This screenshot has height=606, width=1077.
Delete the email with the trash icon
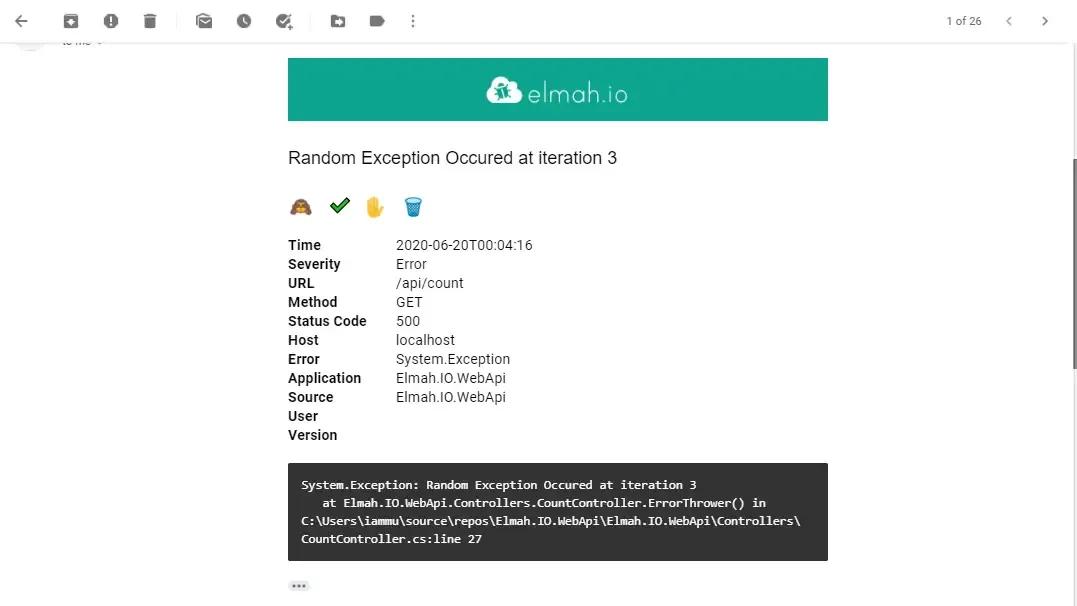(151, 21)
